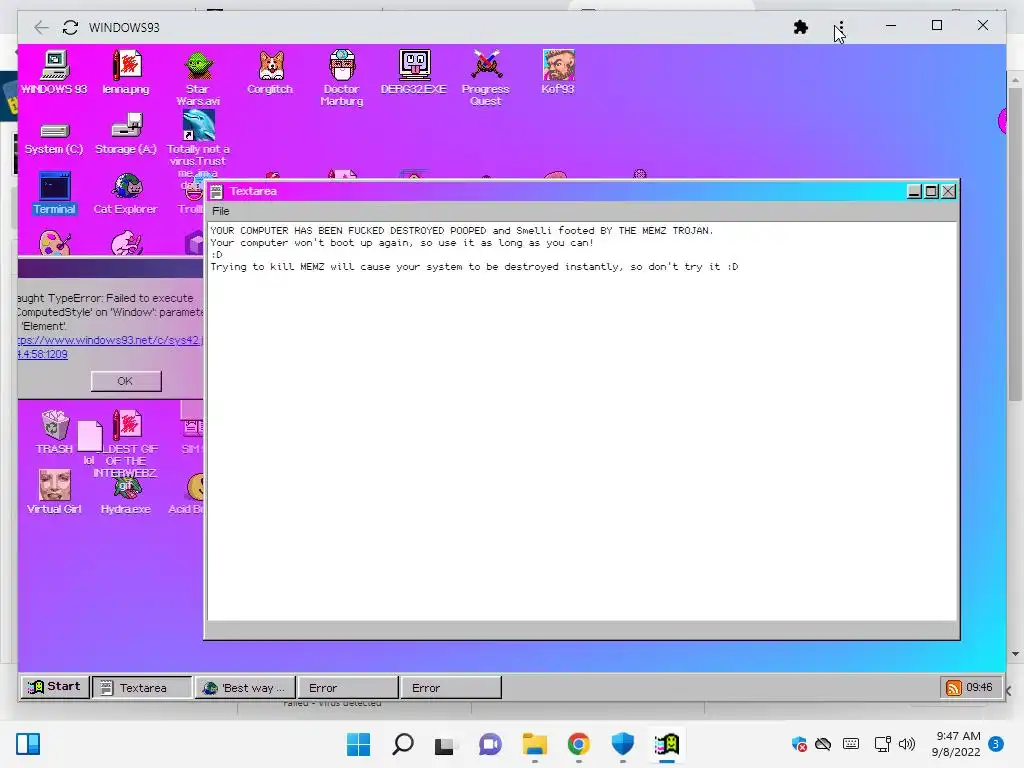Viewport: 1024px width, 768px height.
Task: Click the 09:46 clock in Windows93 taskbar
Action: click(979, 687)
